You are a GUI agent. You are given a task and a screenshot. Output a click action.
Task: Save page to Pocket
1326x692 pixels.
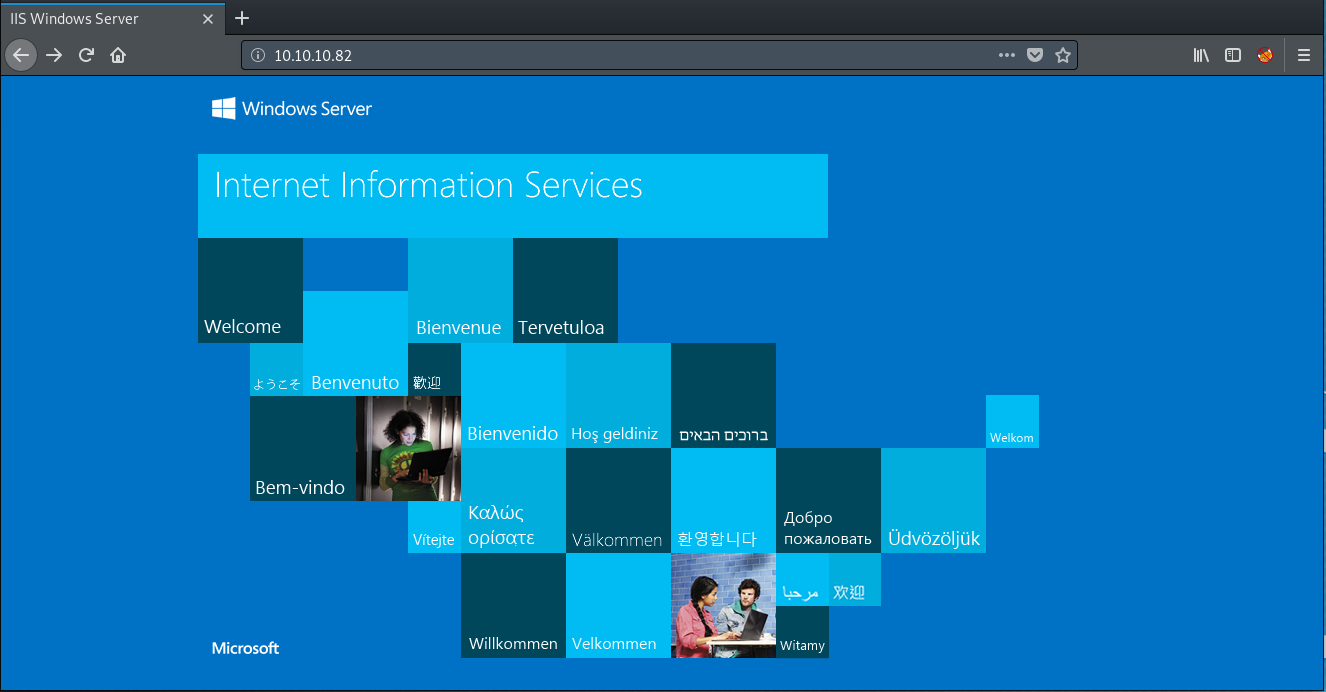pyautogui.click(x=1035, y=56)
